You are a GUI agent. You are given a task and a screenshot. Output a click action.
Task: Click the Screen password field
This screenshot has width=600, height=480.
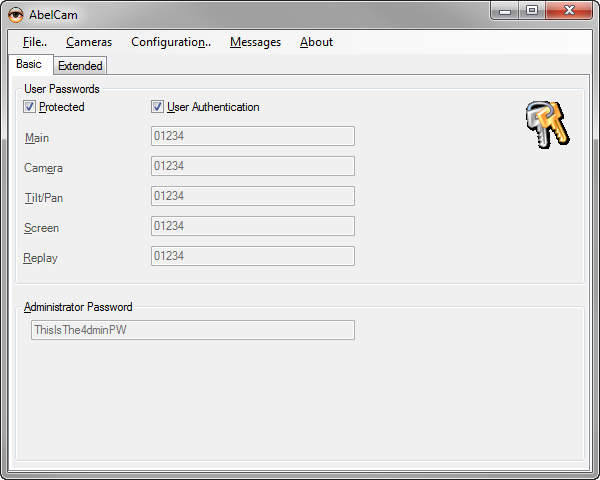252,226
